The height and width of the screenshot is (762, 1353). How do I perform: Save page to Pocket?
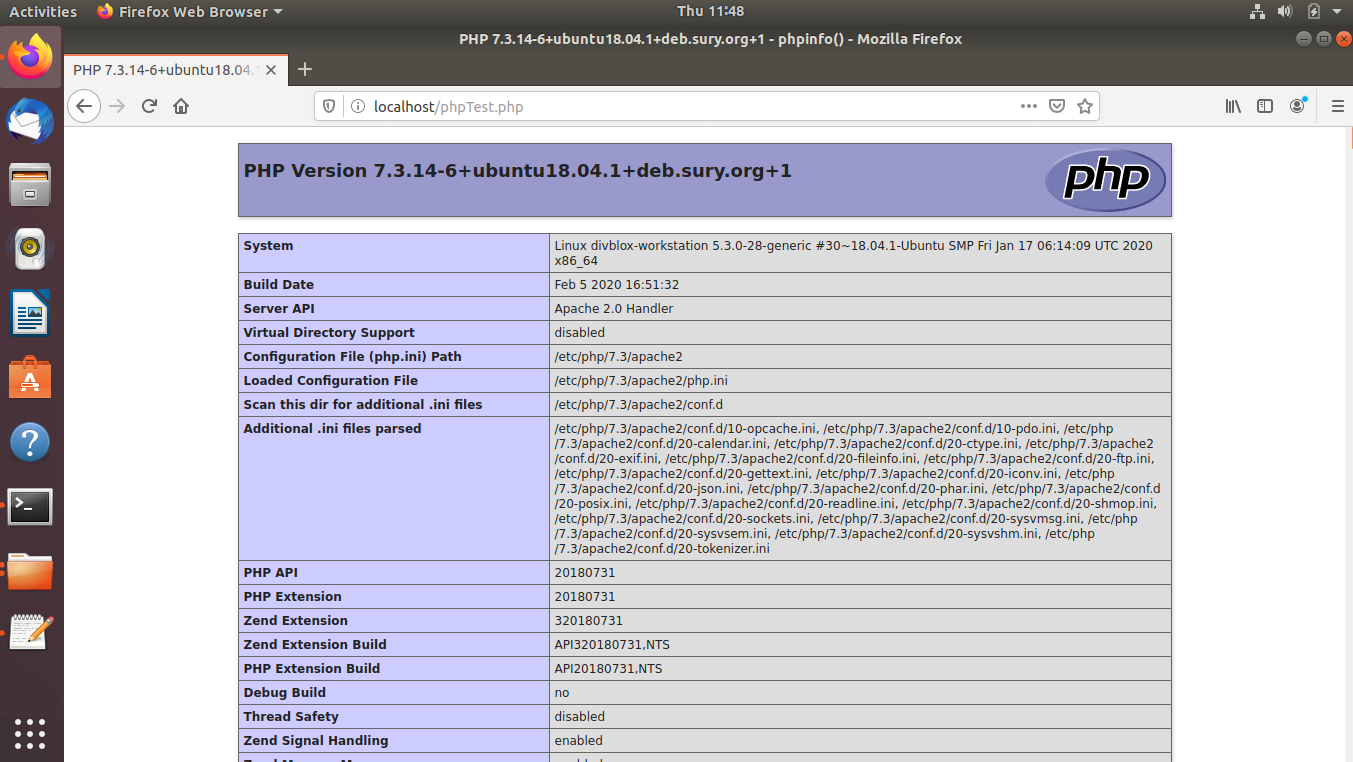pyautogui.click(x=1057, y=106)
